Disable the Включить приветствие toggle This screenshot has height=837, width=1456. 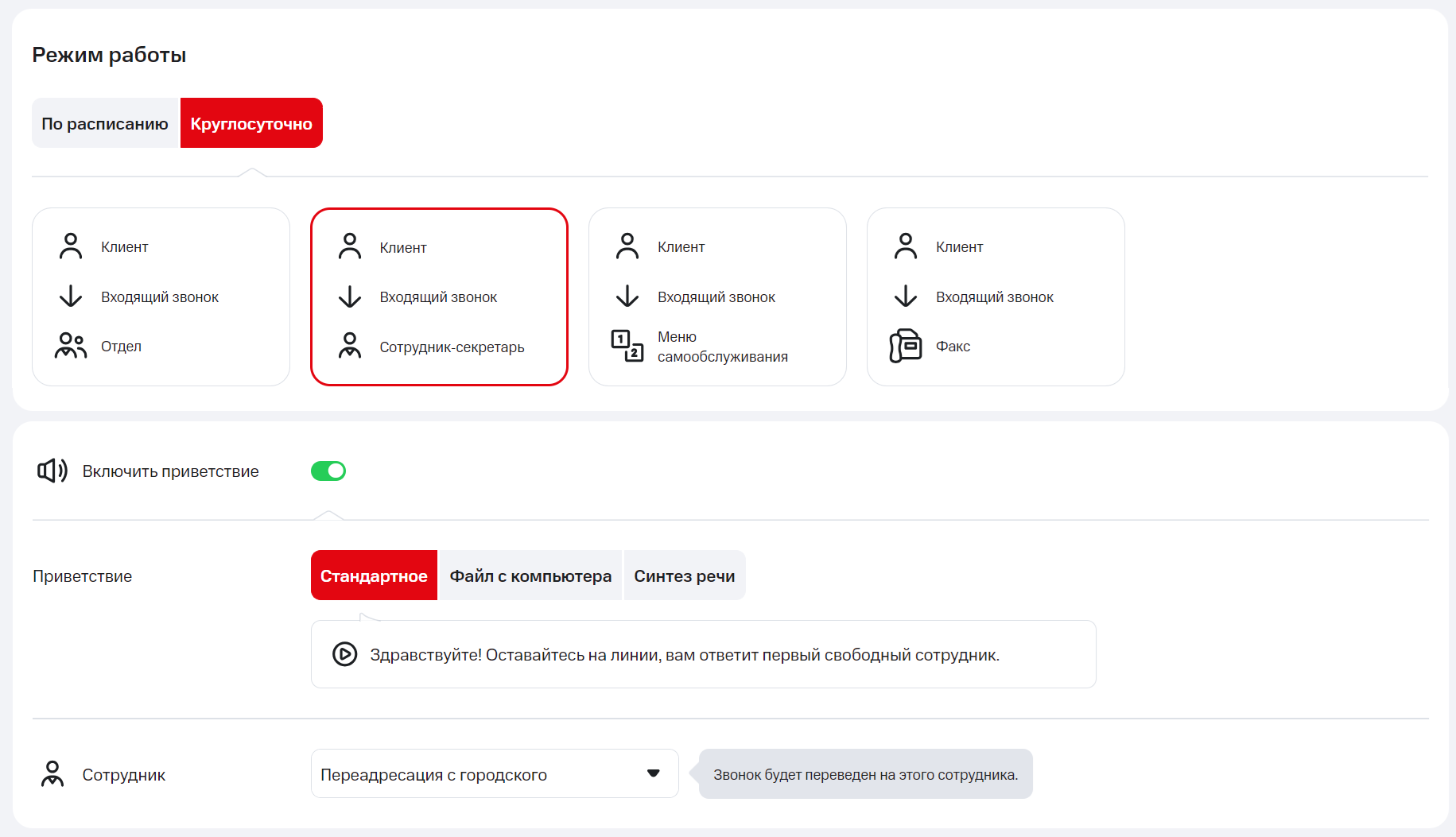click(x=328, y=471)
